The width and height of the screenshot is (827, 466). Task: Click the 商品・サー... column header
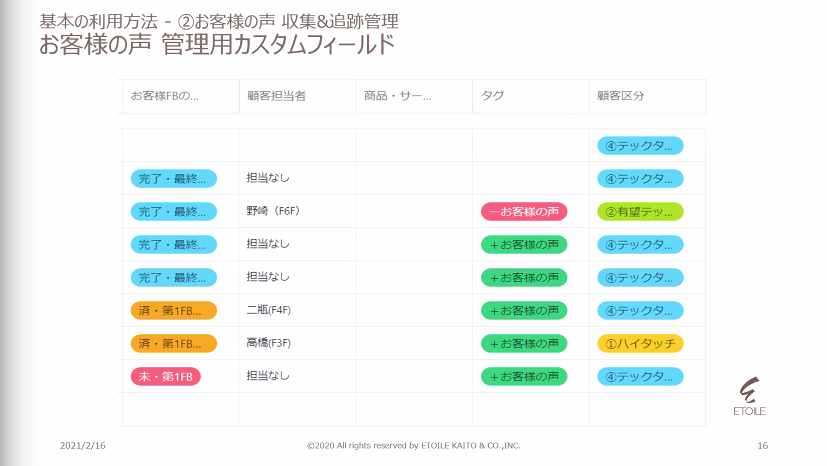[398, 96]
